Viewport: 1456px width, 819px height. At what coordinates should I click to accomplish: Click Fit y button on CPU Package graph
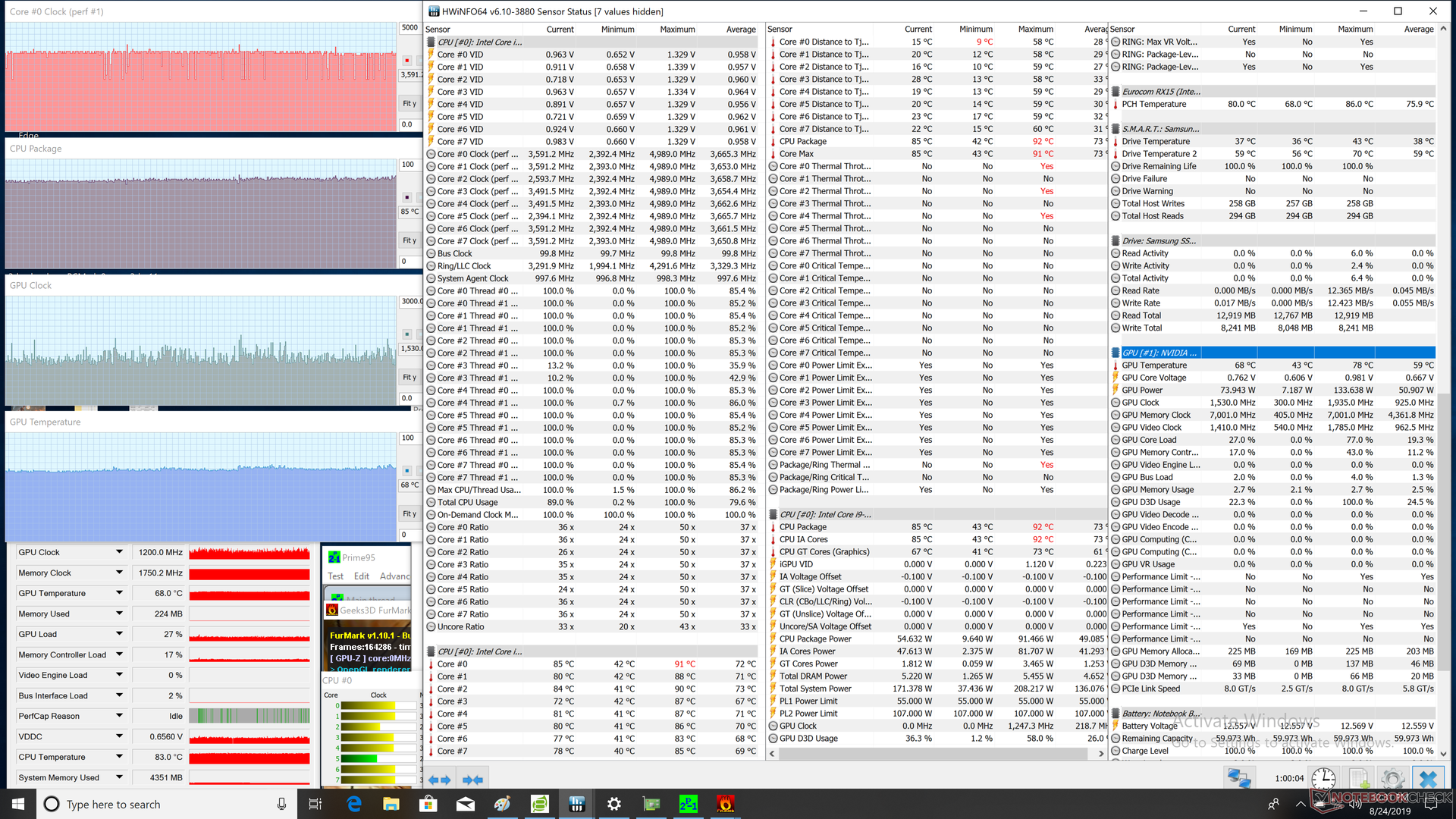pos(409,240)
